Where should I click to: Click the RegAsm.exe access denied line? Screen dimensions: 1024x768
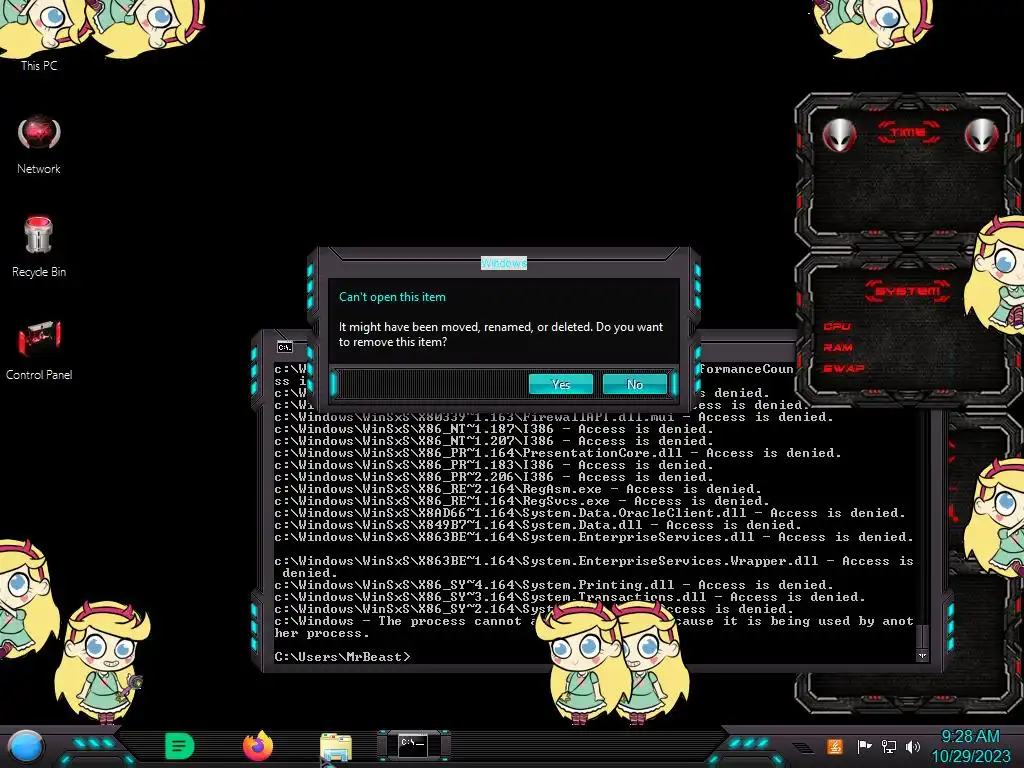pyautogui.click(x=518, y=489)
